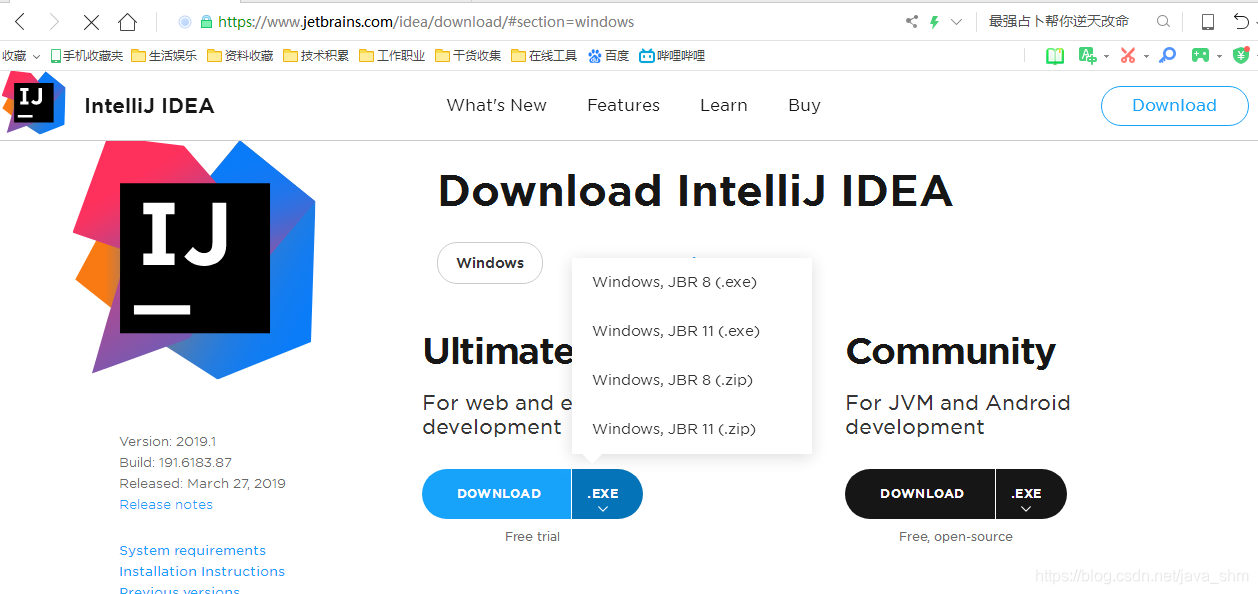Open the Buy menu item

tap(804, 105)
